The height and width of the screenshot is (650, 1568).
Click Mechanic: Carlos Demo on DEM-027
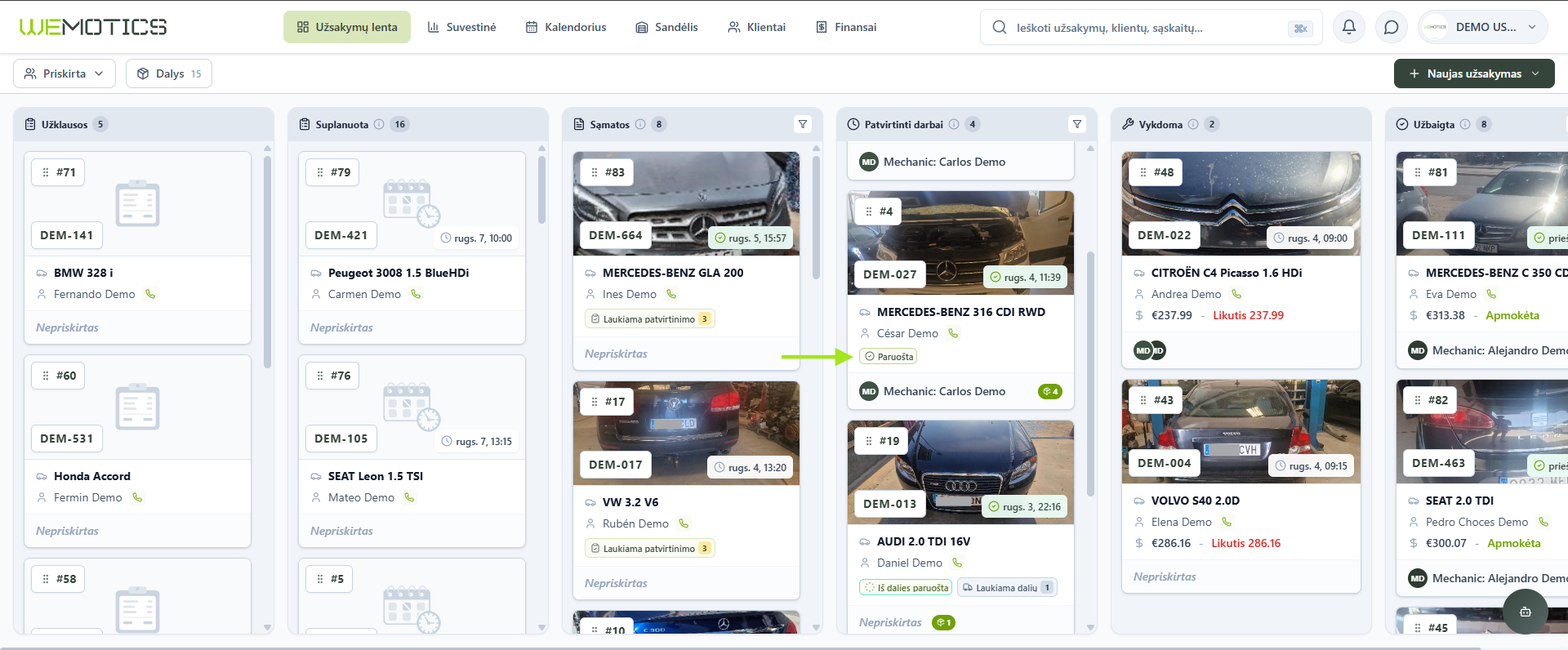932,391
